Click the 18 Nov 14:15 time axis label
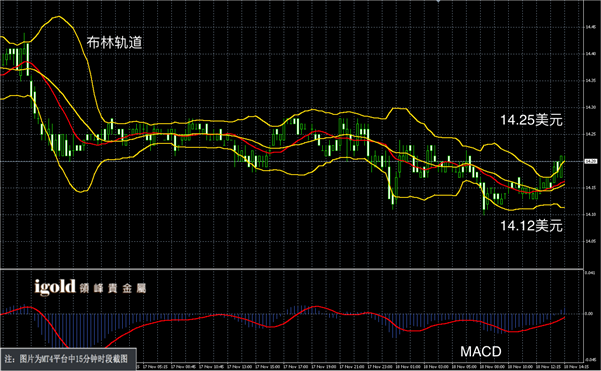The height and width of the screenshot is (371, 601). (576, 367)
